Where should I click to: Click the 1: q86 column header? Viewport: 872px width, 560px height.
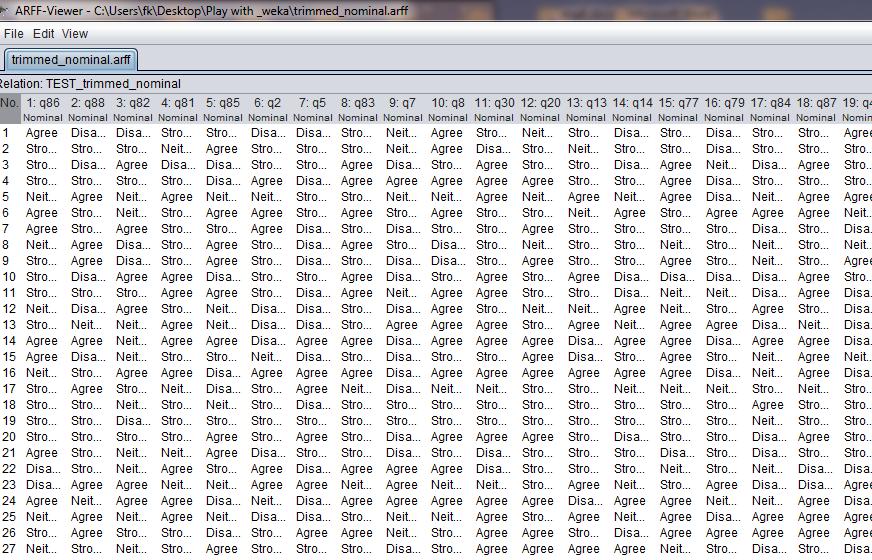click(43, 109)
